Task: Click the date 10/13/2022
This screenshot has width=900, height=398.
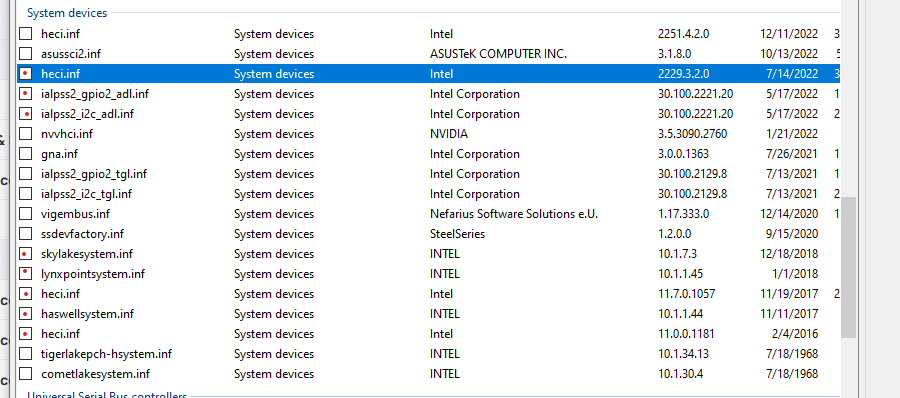Action: pyautogui.click(x=788, y=54)
